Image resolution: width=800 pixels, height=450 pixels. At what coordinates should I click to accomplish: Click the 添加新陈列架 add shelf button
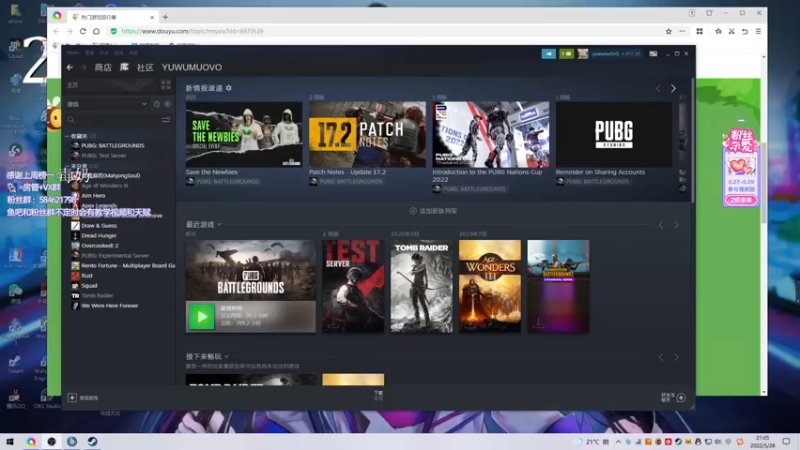click(433, 211)
